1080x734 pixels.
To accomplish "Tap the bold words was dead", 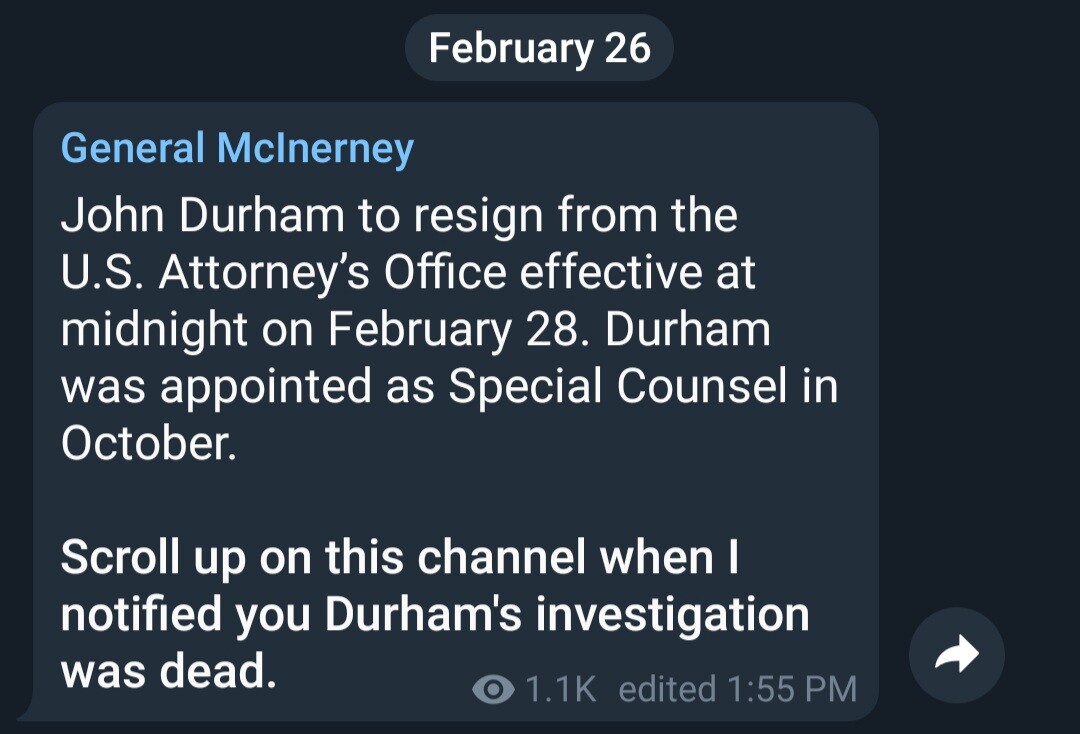I will pos(168,672).
